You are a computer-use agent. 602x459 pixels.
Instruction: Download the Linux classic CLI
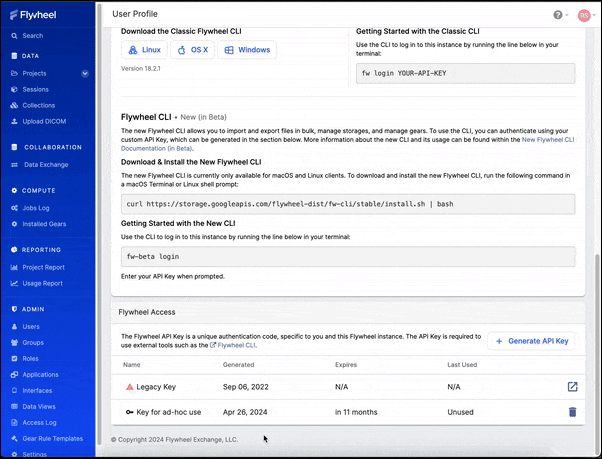[x=144, y=50]
